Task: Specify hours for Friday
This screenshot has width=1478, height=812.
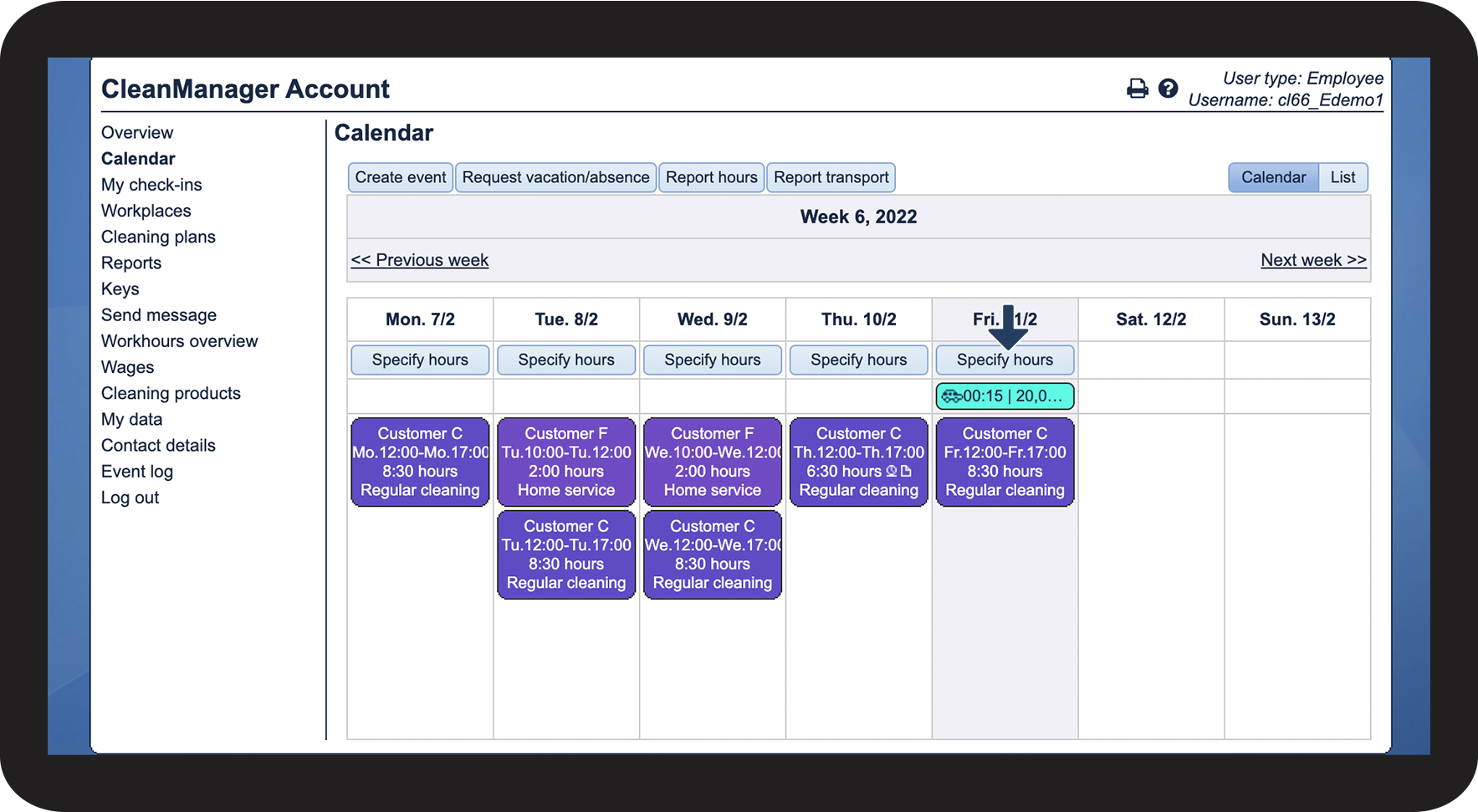Action: click(x=1005, y=360)
